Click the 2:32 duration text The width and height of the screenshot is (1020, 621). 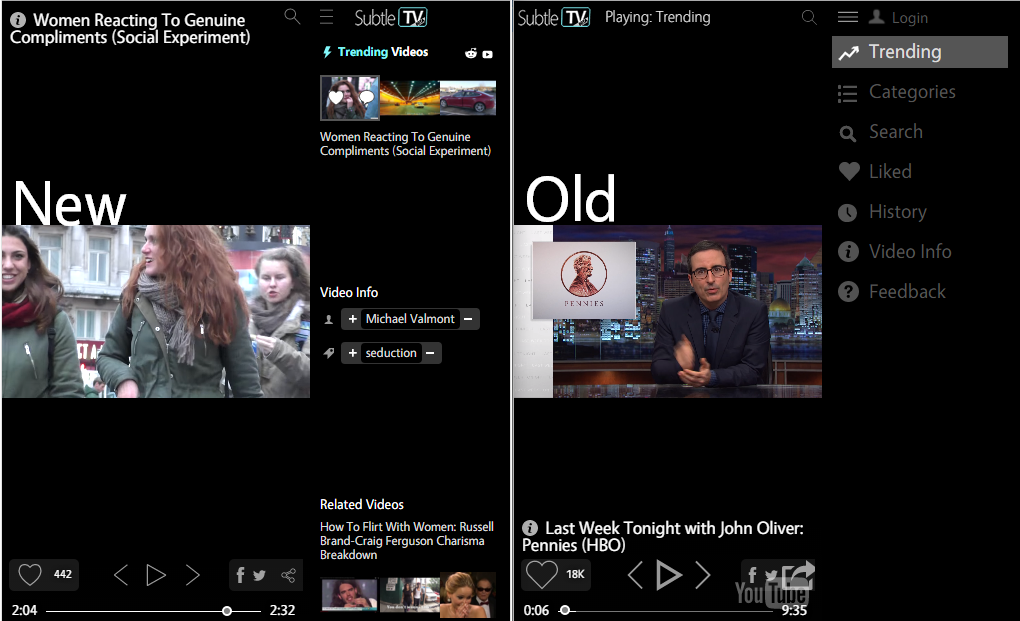282,611
